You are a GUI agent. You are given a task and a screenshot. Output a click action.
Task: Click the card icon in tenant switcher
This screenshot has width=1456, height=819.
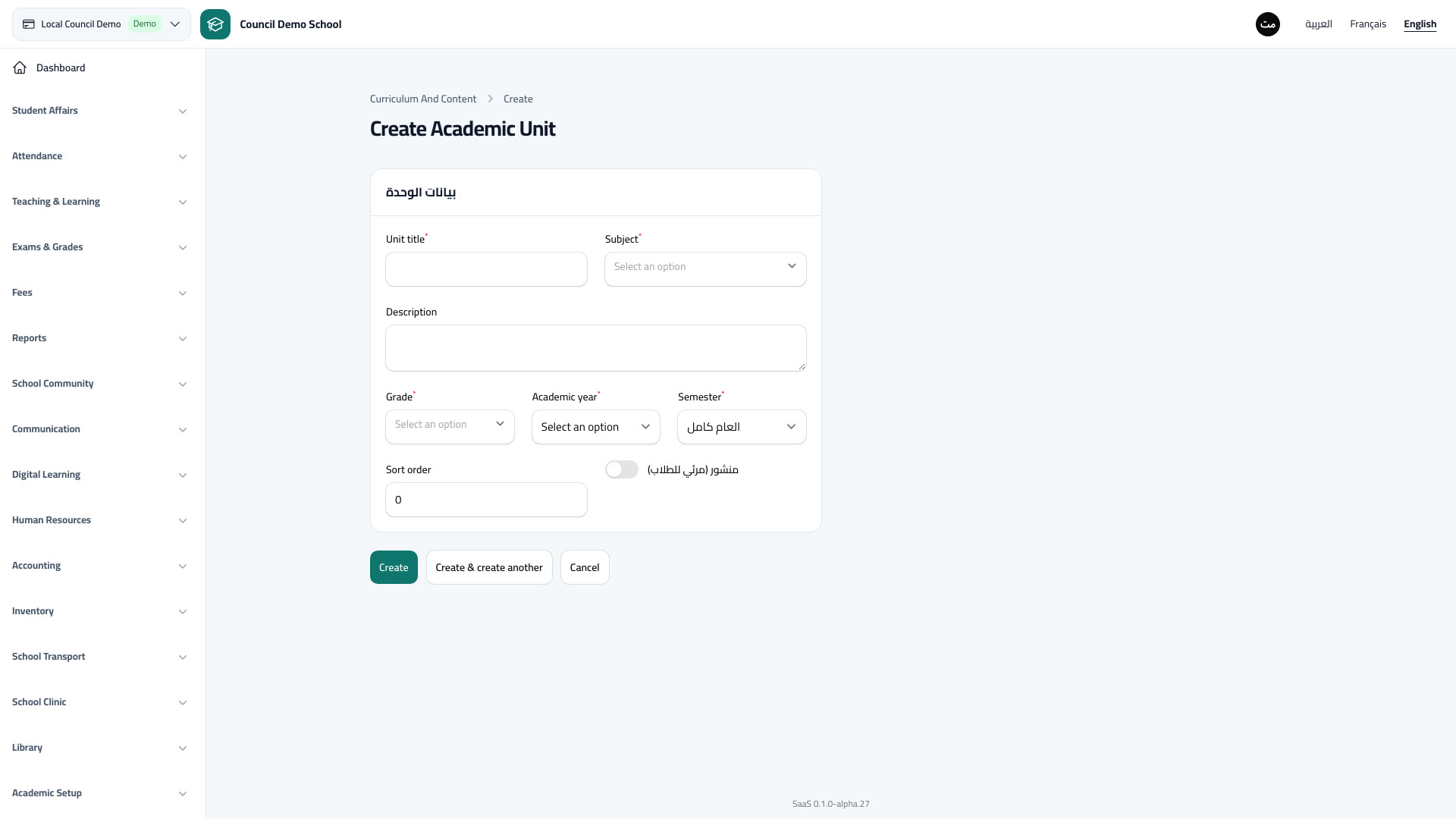point(29,24)
